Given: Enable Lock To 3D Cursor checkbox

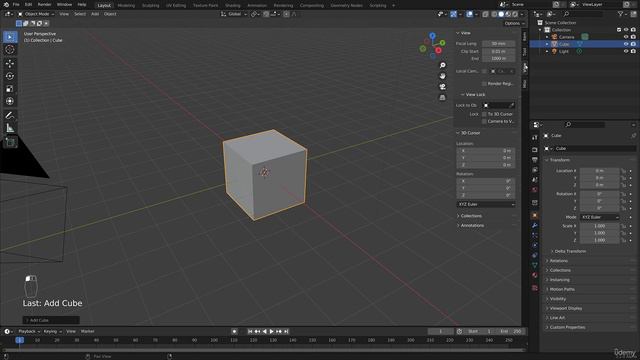Looking at the screenshot, I should [484, 114].
